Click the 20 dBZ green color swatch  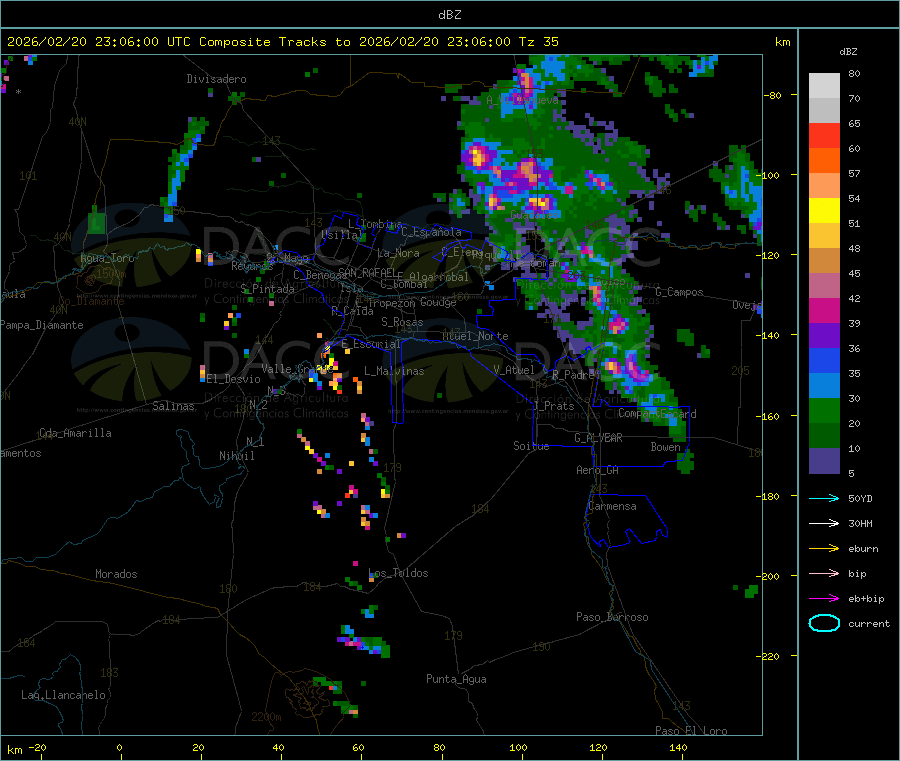[x=824, y=410]
